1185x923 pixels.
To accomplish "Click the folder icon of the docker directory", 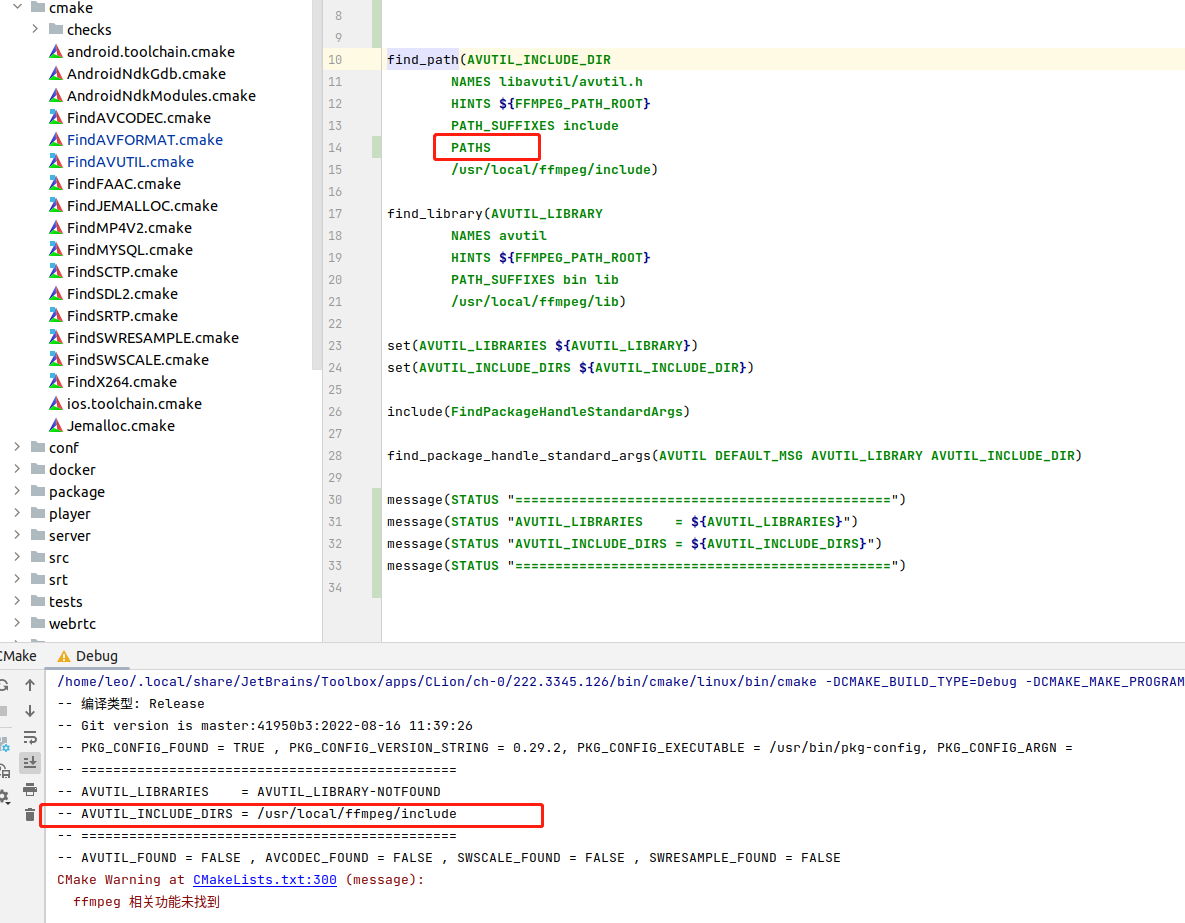I will click(x=38, y=469).
